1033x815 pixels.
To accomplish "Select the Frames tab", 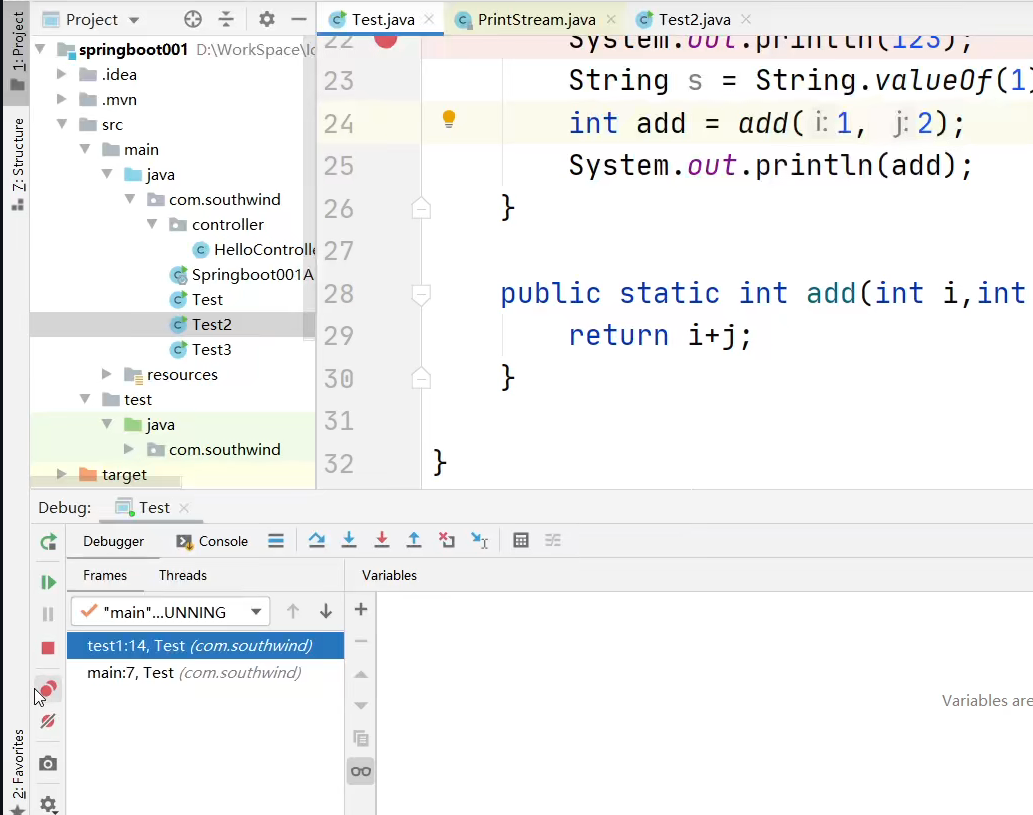I will pos(105,575).
